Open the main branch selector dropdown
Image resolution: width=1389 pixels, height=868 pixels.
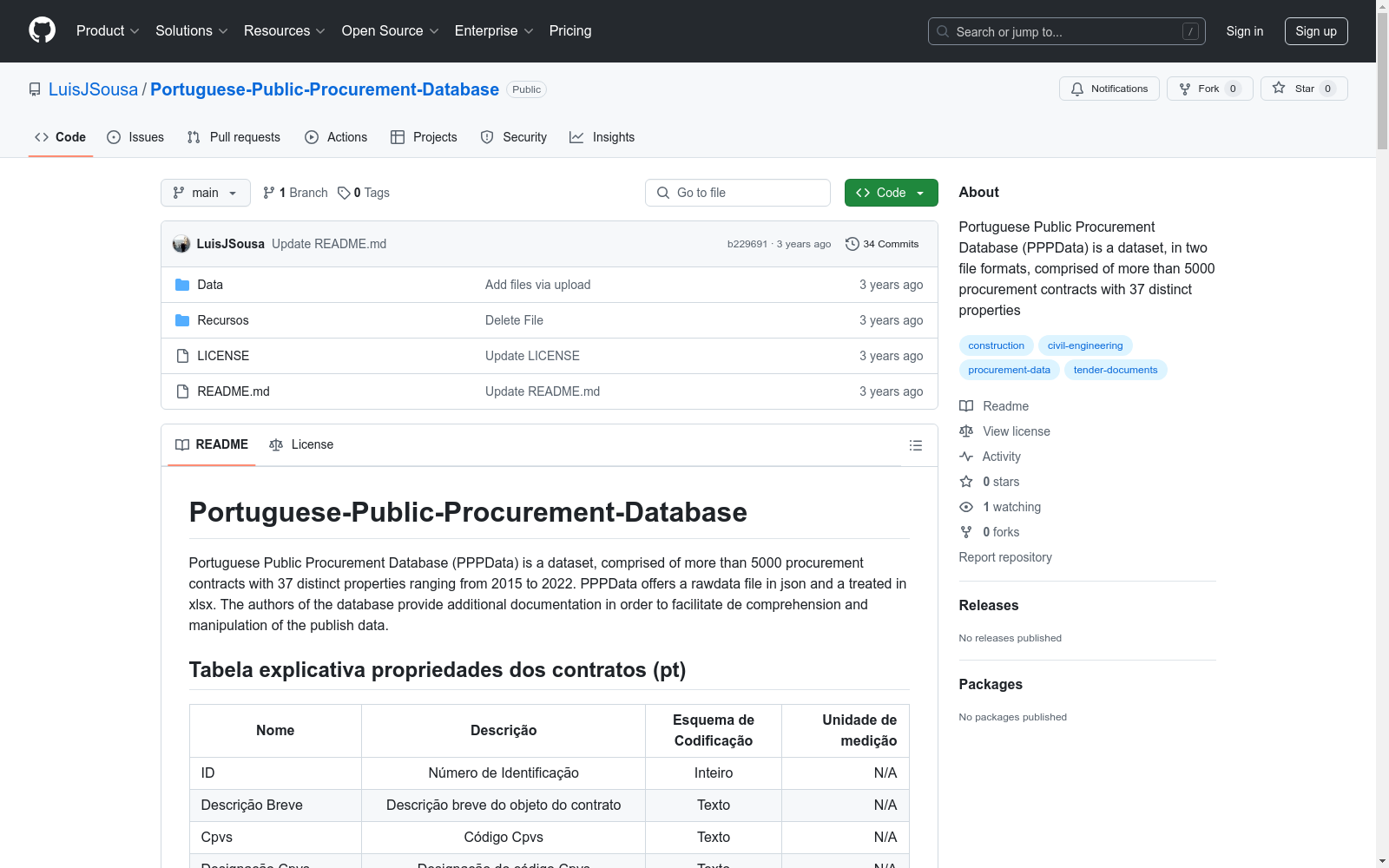coord(206,193)
